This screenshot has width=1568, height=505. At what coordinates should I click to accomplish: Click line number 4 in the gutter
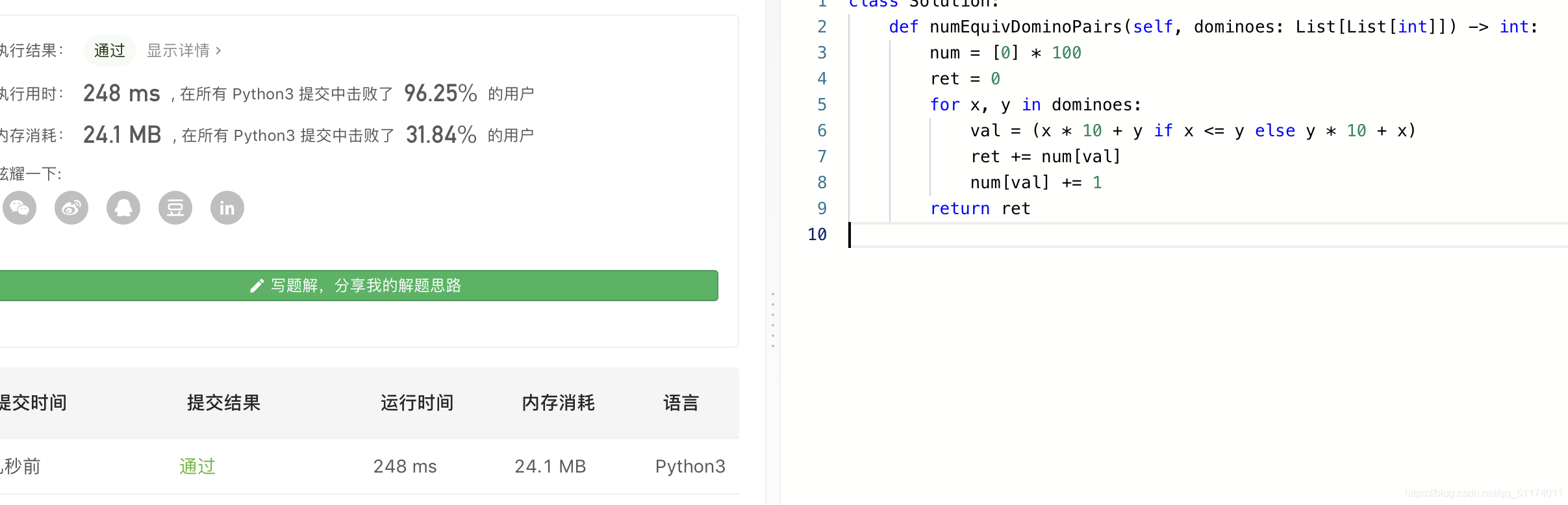tap(822, 79)
